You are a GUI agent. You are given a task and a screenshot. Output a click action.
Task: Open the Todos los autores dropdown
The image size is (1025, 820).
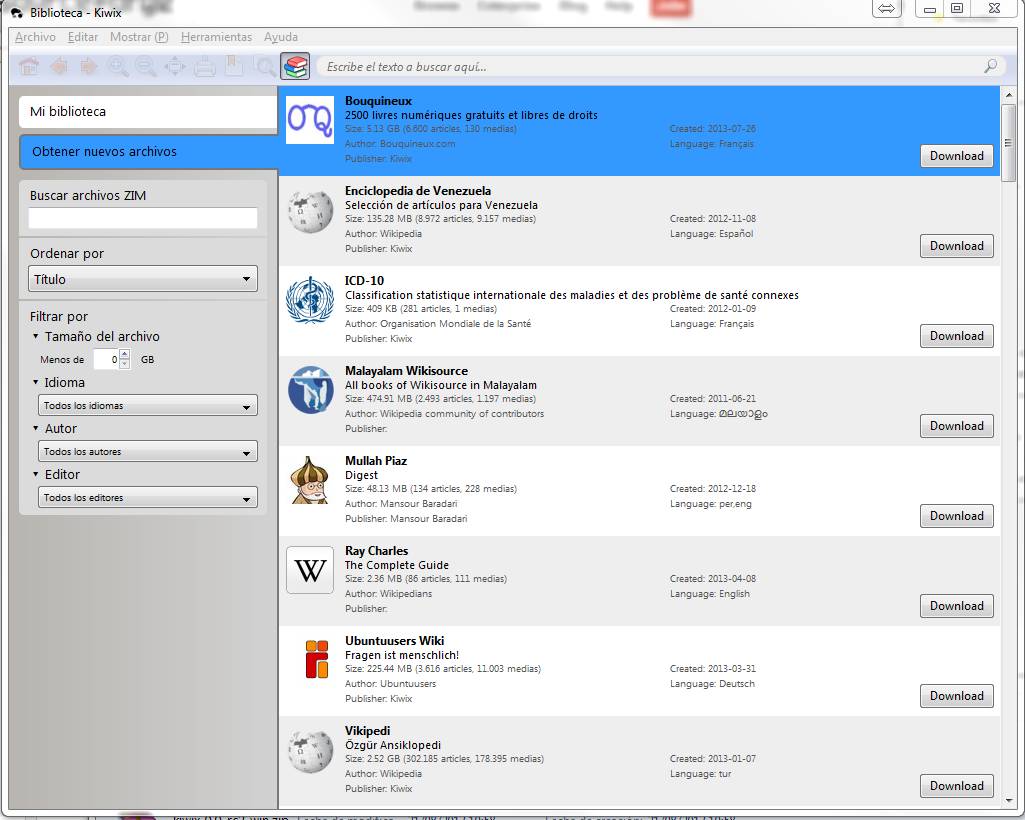click(148, 452)
